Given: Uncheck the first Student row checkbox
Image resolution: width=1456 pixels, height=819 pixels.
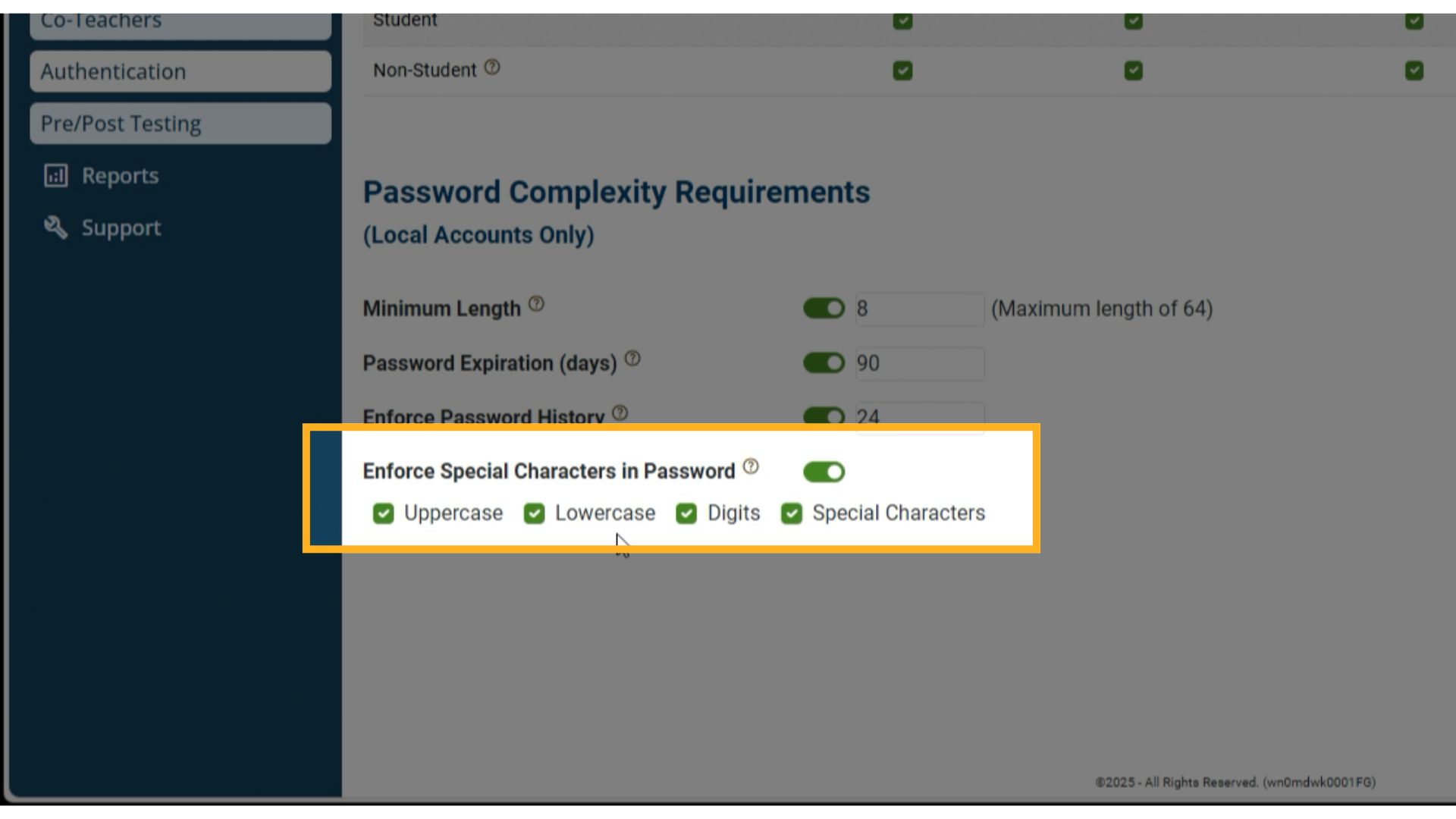Looking at the screenshot, I should point(902,21).
